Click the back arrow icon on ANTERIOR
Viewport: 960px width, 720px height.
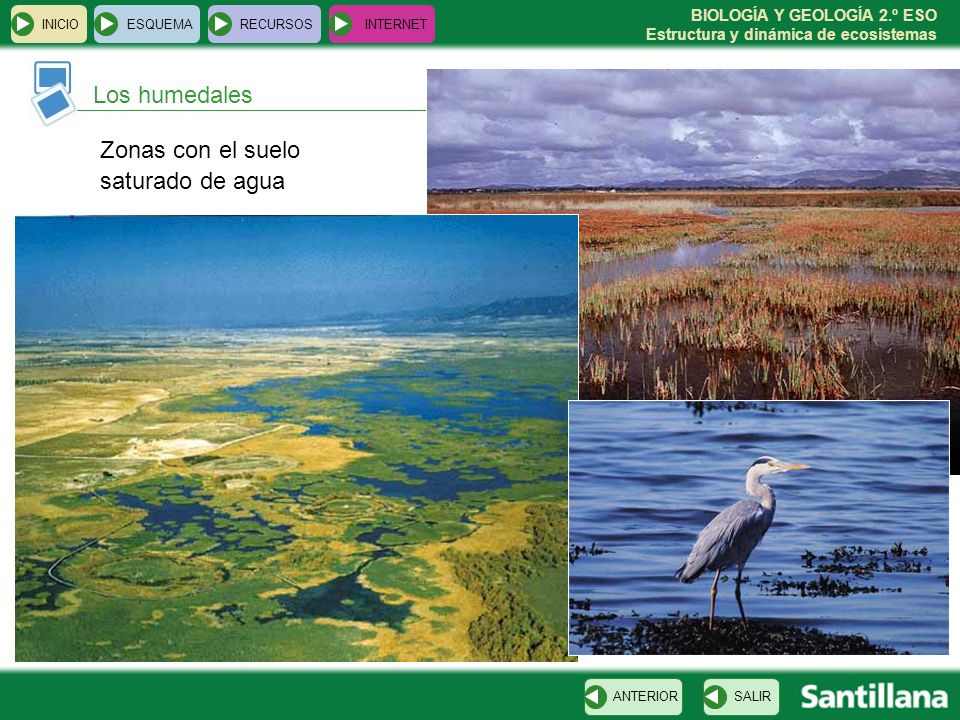coord(595,697)
